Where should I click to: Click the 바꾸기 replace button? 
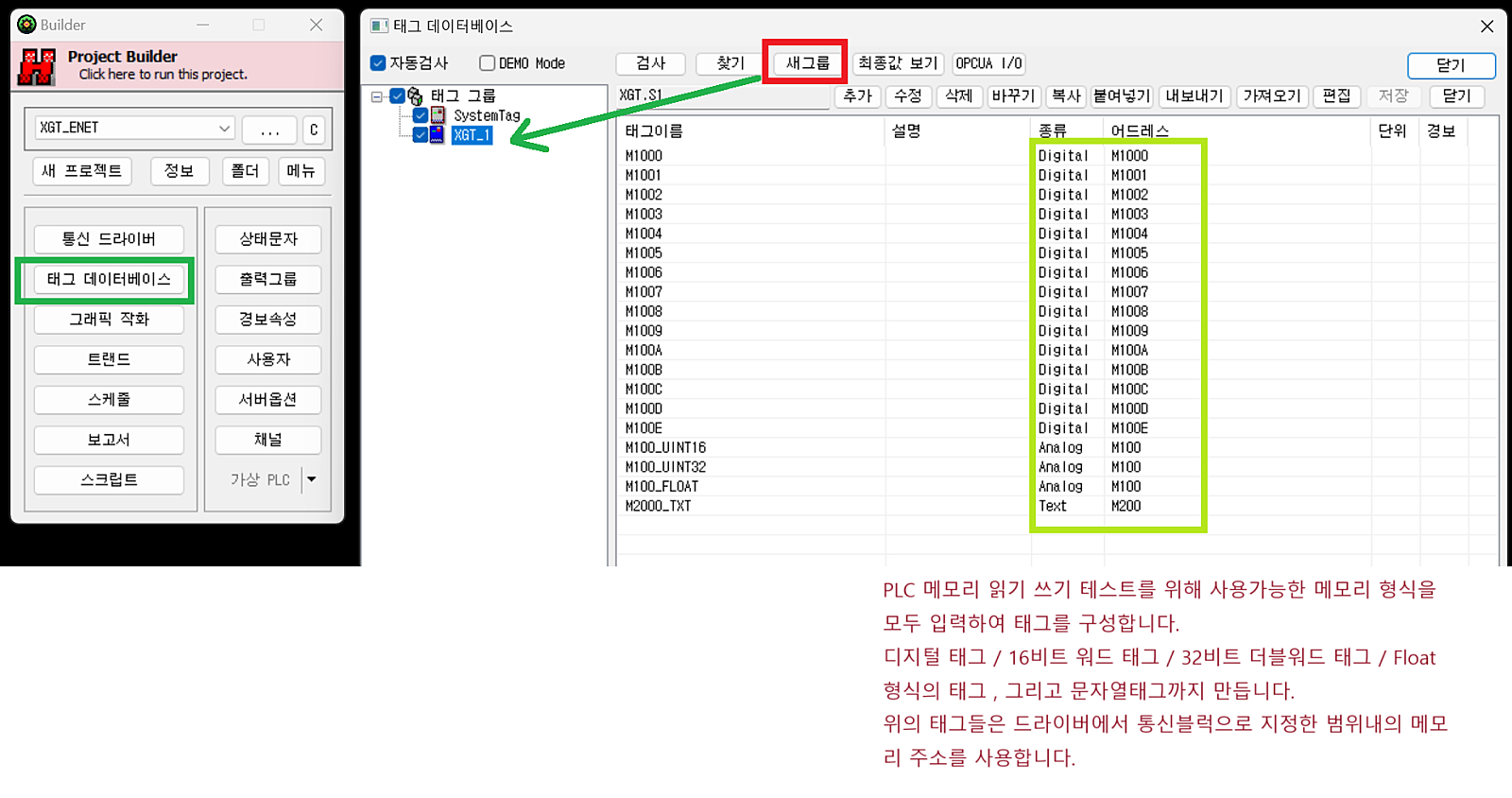[1014, 96]
